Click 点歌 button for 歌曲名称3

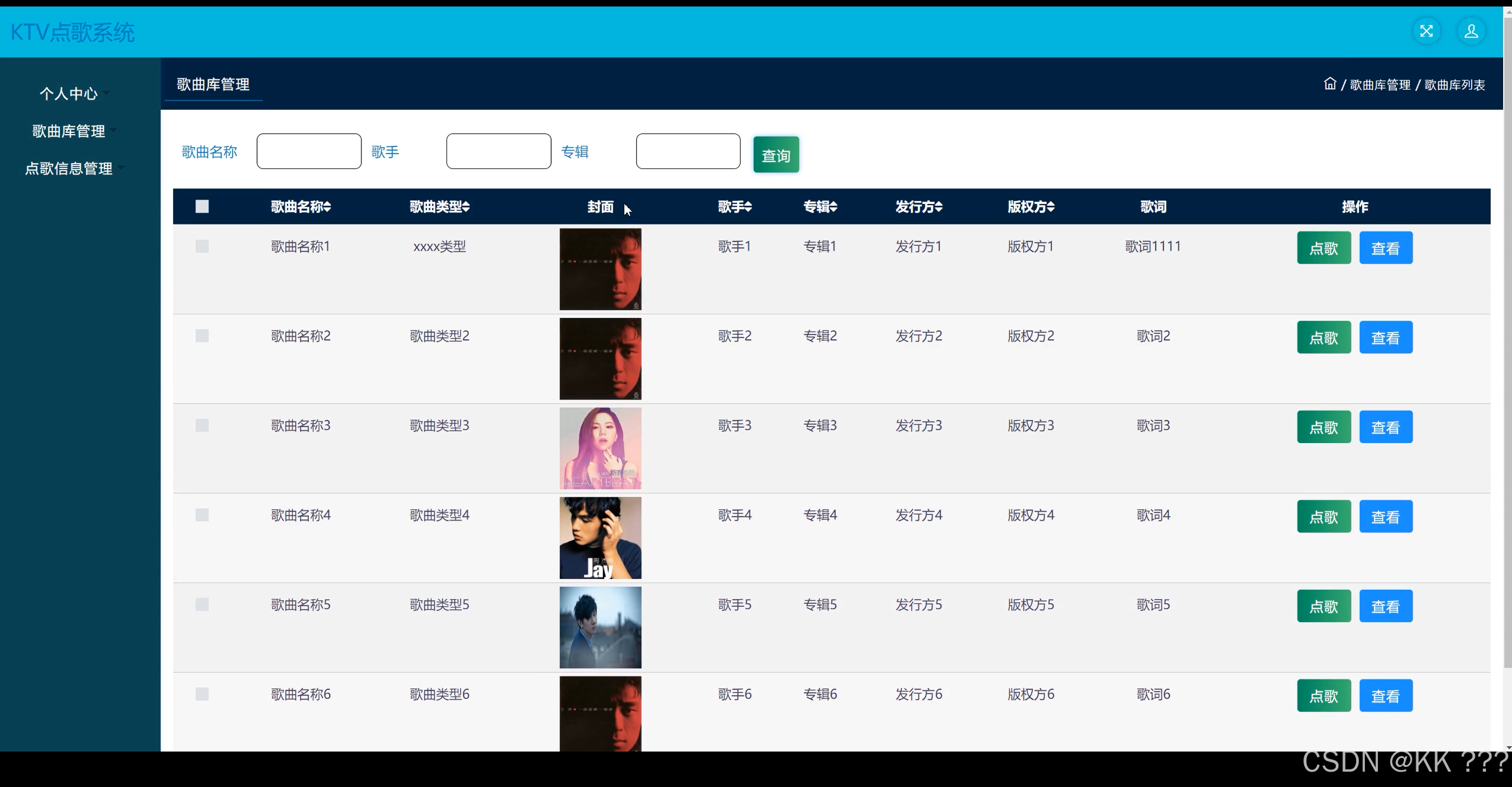[1323, 427]
